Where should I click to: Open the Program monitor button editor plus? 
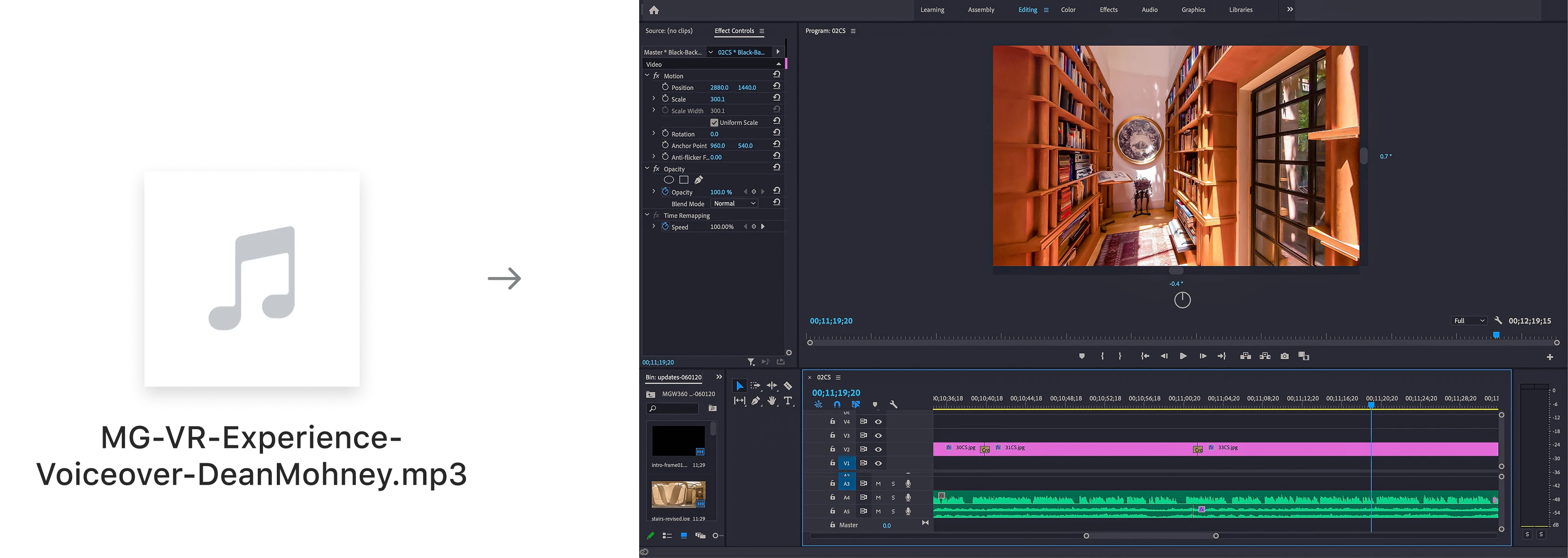(1550, 357)
